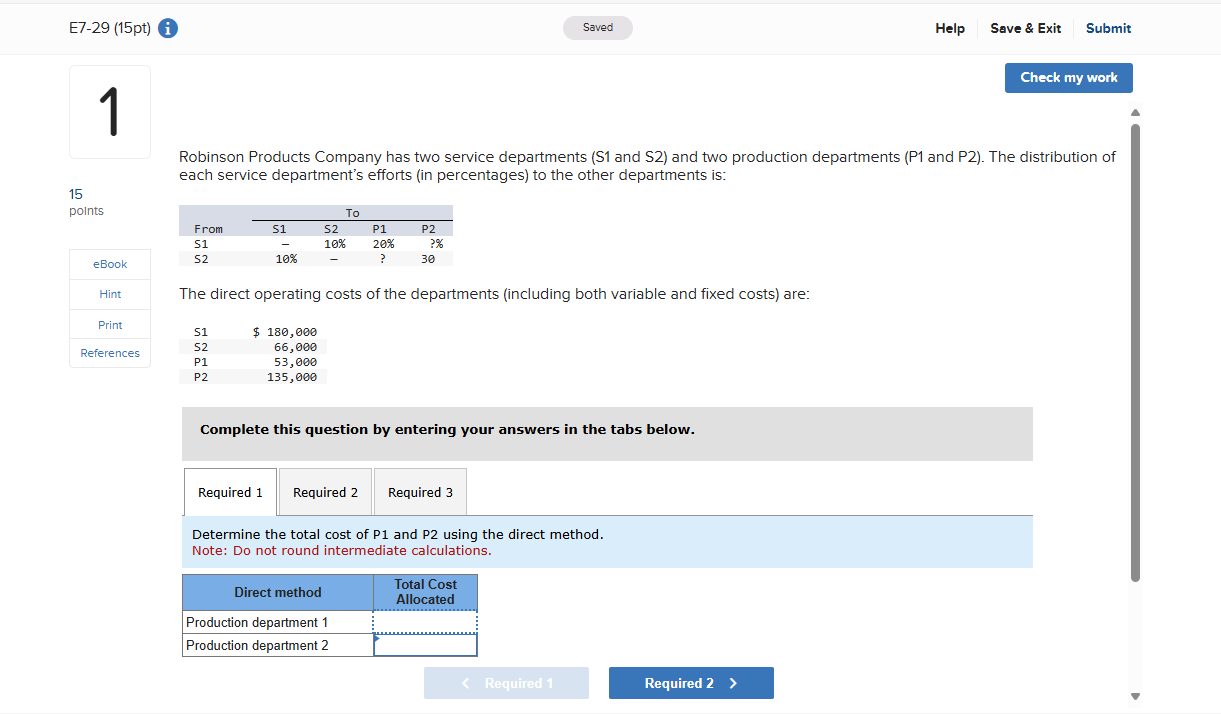Click the blue info icon beside E7-29
This screenshot has height=714, width=1221.
(169, 28)
